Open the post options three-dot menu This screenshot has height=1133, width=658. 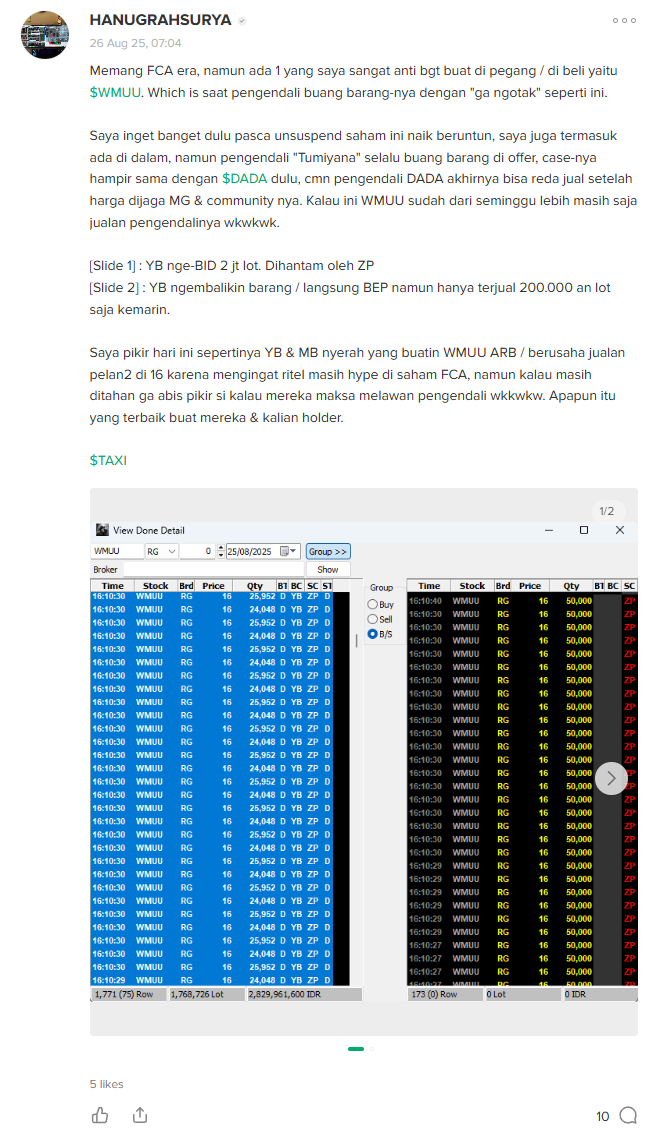pyautogui.click(x=624, y=20)
